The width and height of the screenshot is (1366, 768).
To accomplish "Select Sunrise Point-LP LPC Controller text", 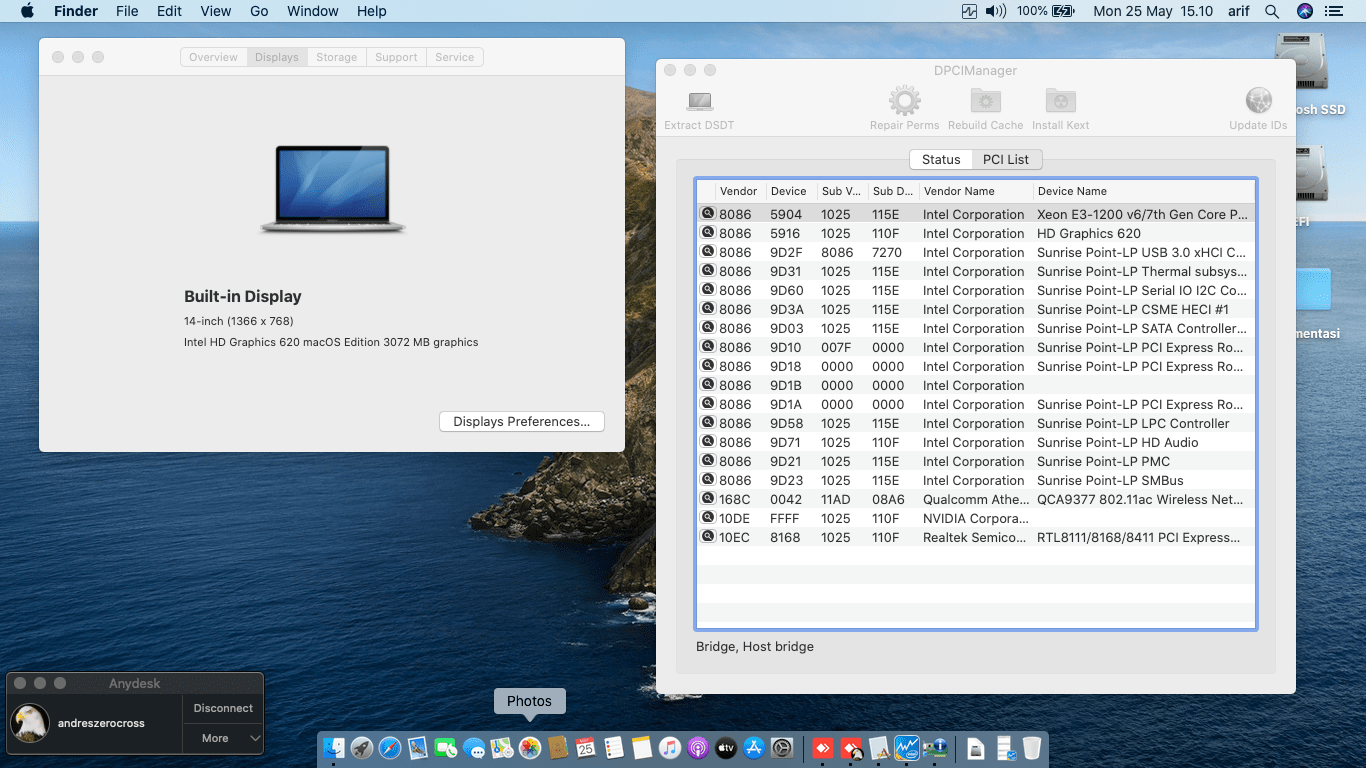I will tap(1133, 423).
